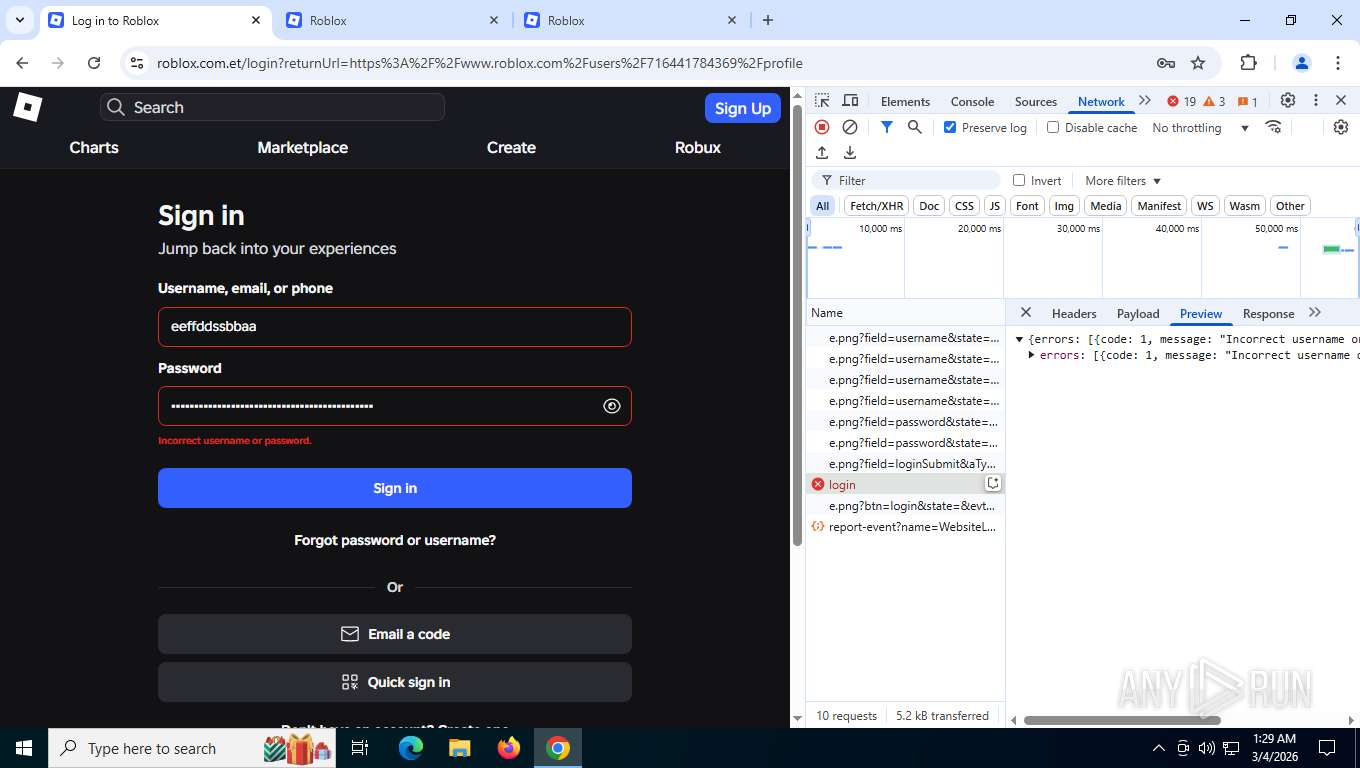Clear the network log
The height and width of the screenshot is (768, 1360).
pos(850,127)
